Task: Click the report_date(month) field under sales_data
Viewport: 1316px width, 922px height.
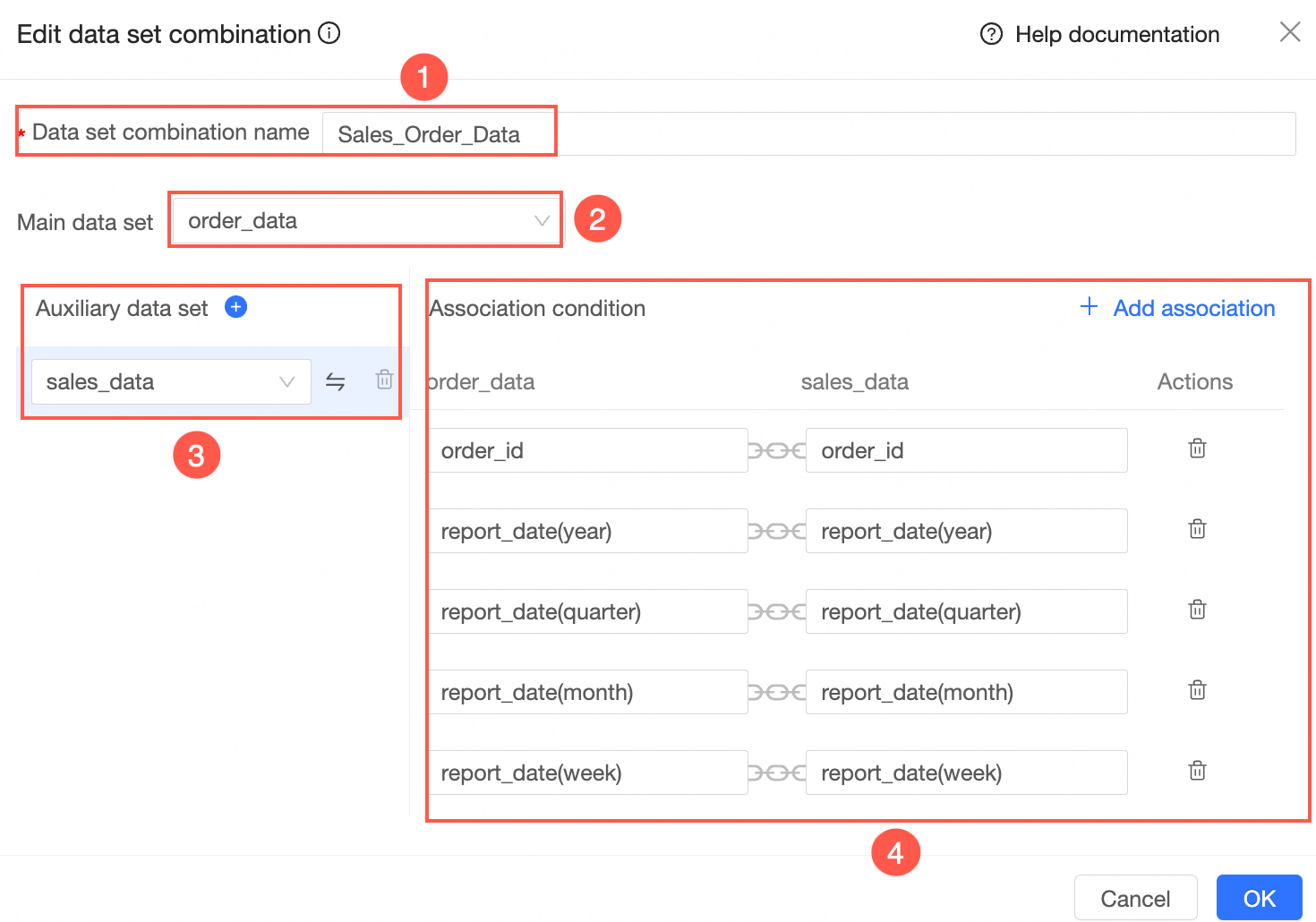Action: pos(966,692)
